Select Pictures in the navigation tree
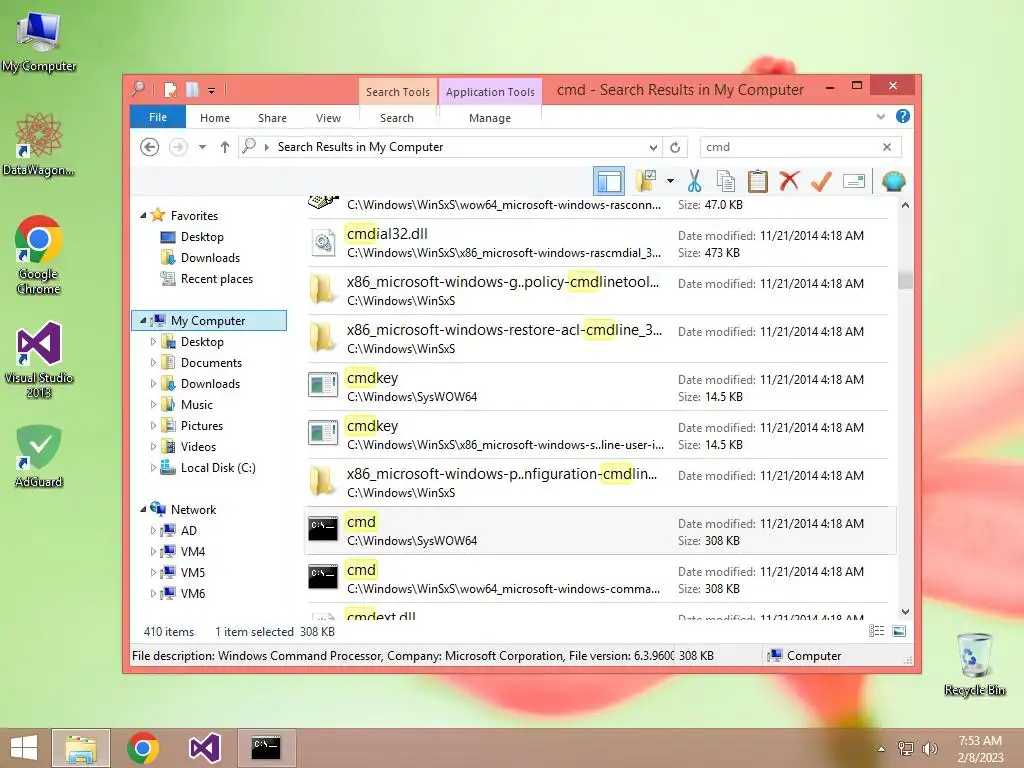The height and width of the screenshot is (768, 1024). point(201,426)
